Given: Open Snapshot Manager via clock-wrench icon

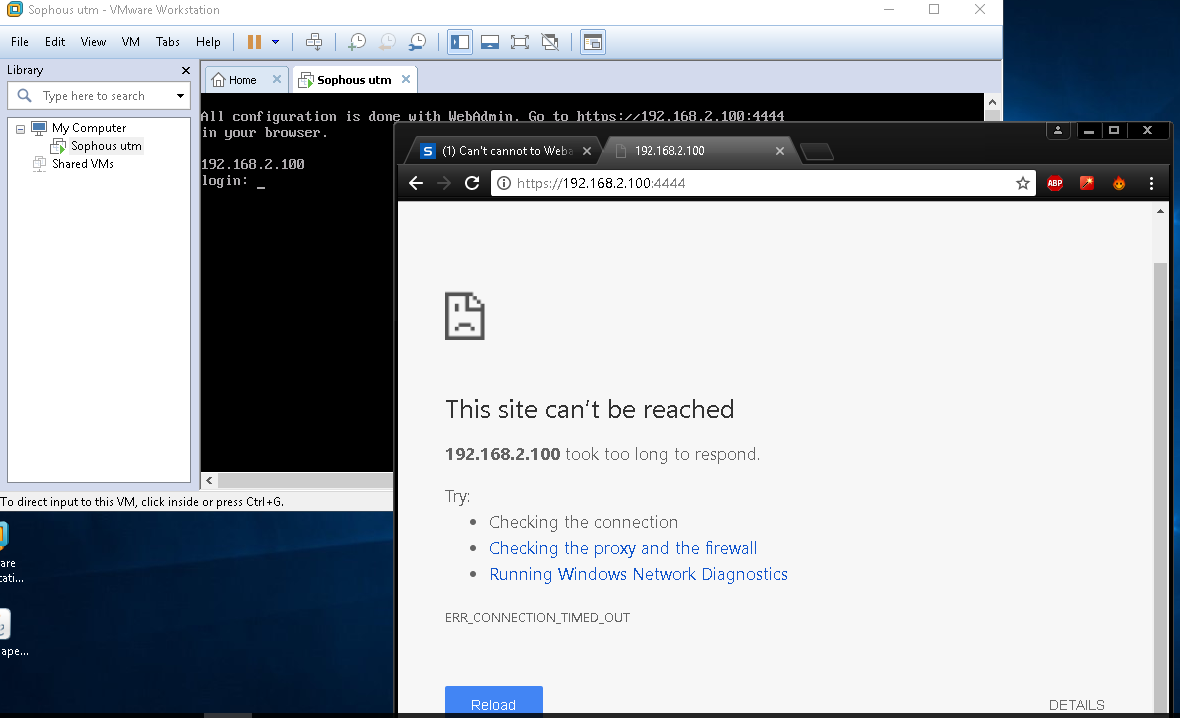Looking at the screenshot, I should (416, 42).
